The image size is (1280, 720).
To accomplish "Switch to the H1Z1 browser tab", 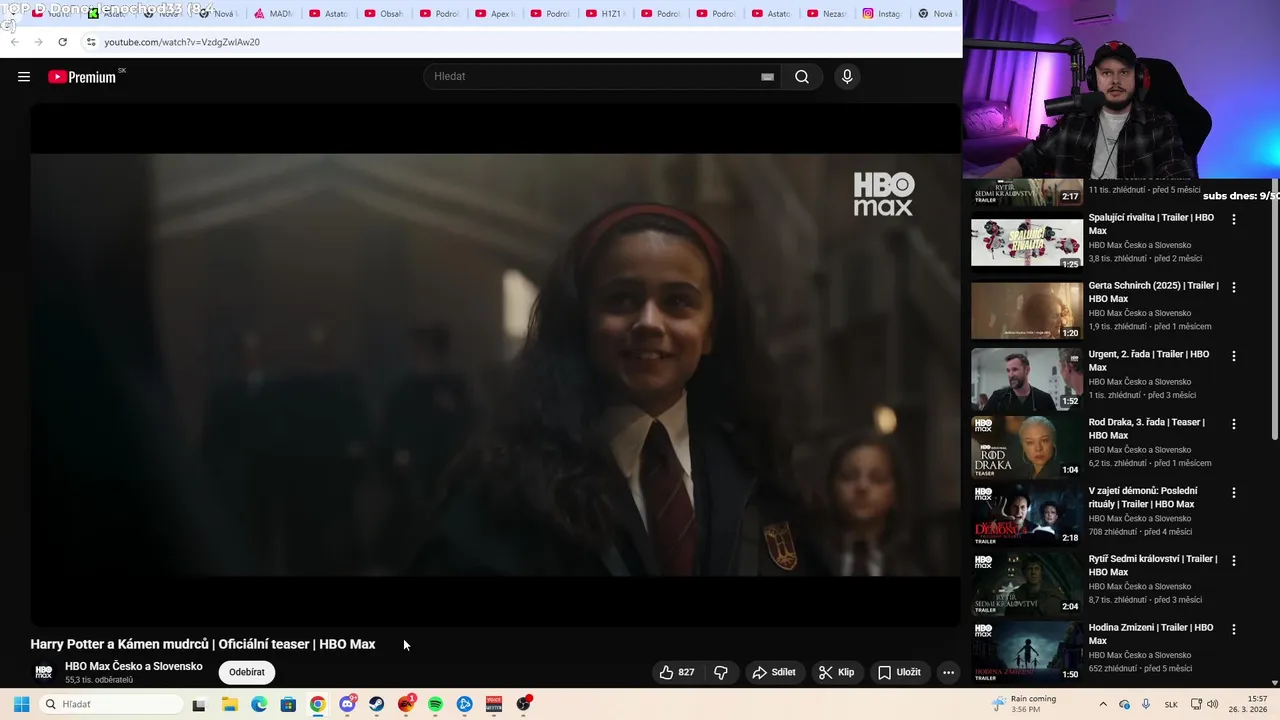I will pyautogui.click(x=605, y=14).
